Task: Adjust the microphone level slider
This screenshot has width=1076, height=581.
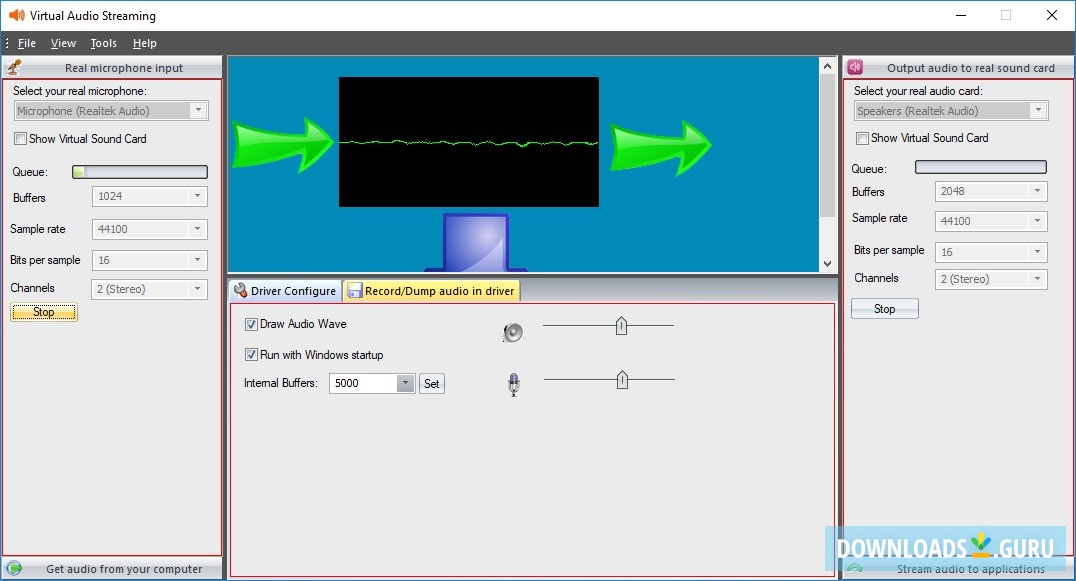Action: [x=621, y=379]
